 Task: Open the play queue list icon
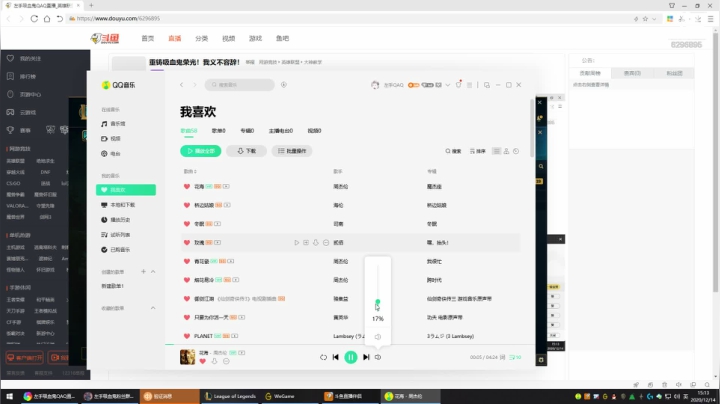[515, 357]
